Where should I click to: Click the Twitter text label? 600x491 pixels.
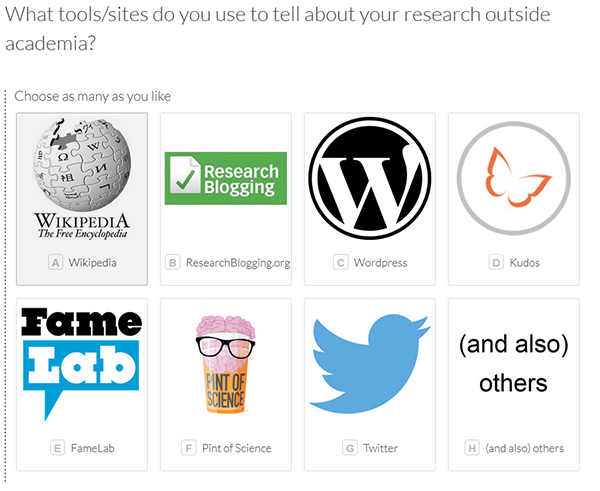pyautogui.click(x=380, y=448)
